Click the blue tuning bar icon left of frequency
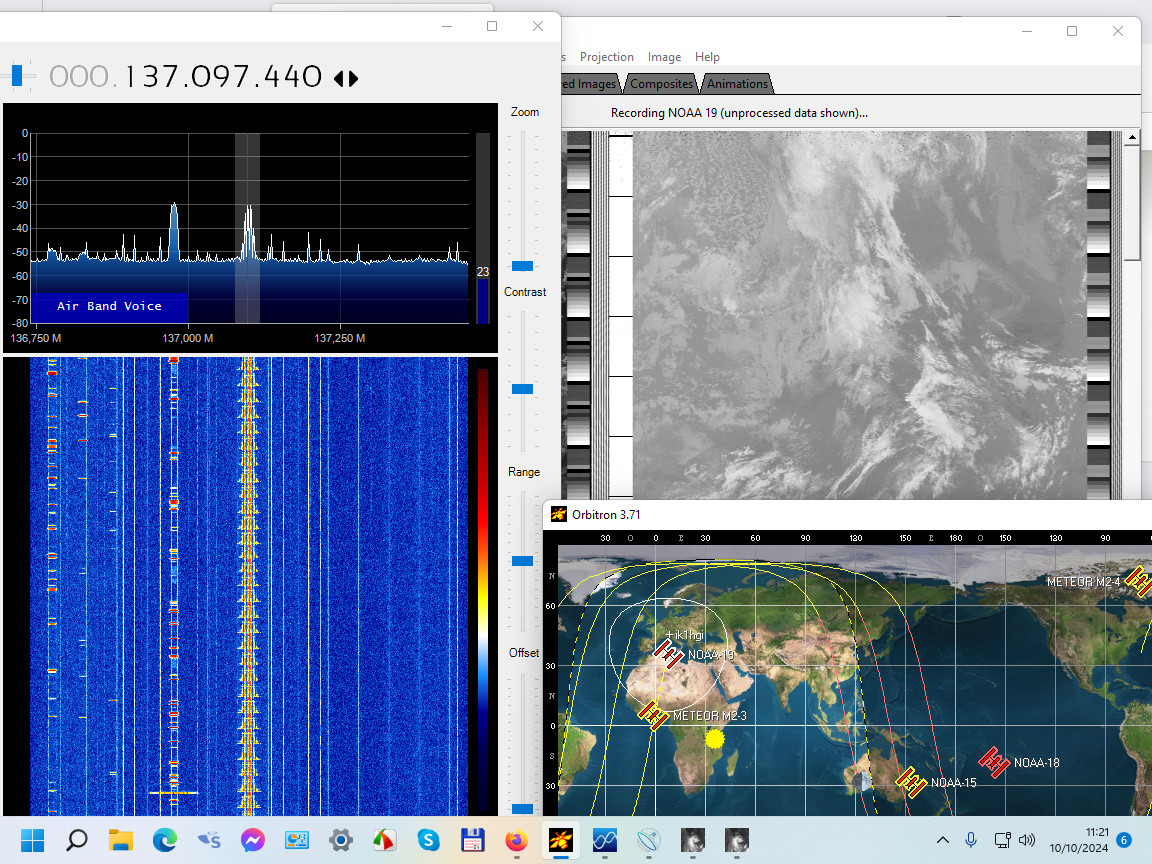 coord(18,75)
